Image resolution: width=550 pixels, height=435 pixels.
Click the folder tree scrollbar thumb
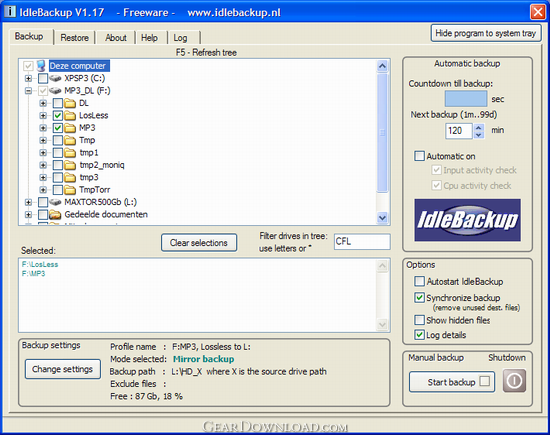point(382,133)
